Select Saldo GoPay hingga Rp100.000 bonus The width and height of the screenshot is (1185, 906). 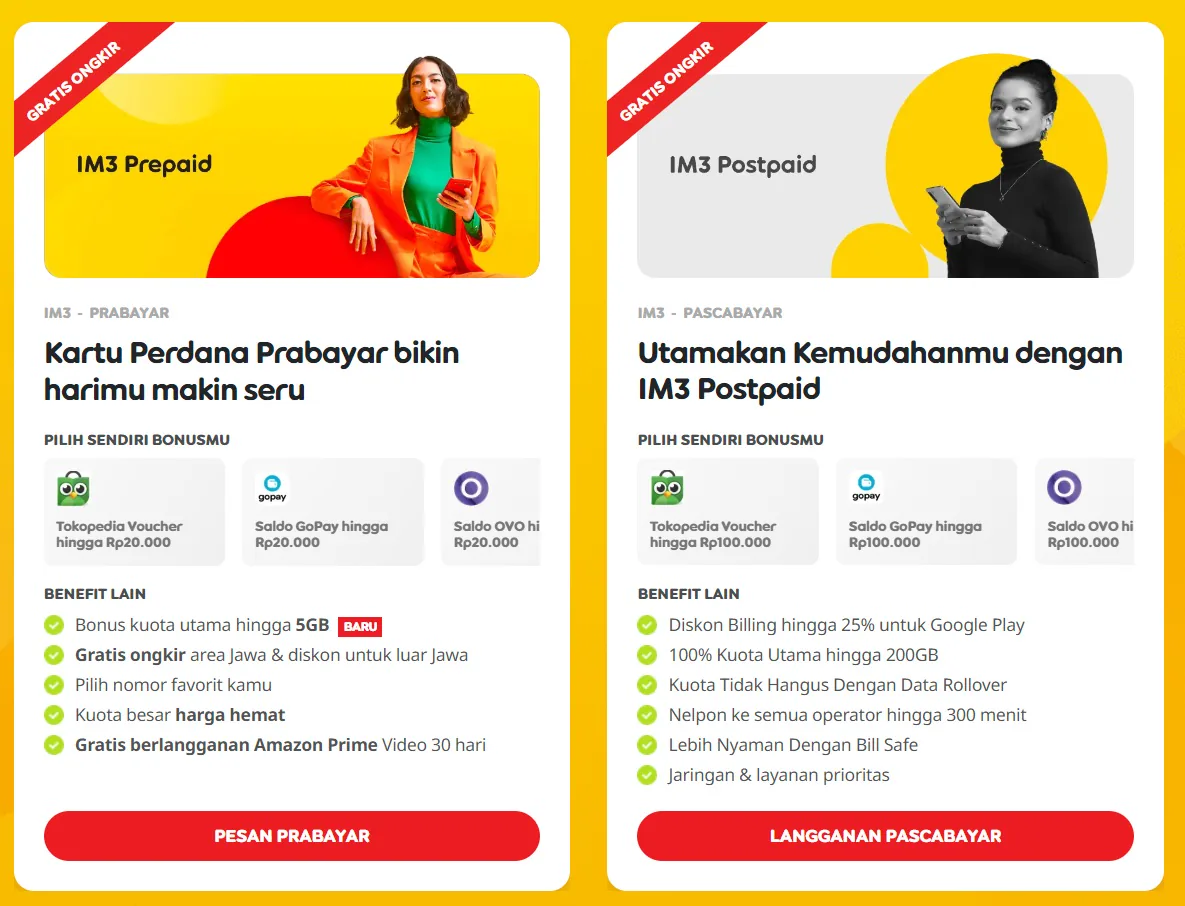coord(927,512)
